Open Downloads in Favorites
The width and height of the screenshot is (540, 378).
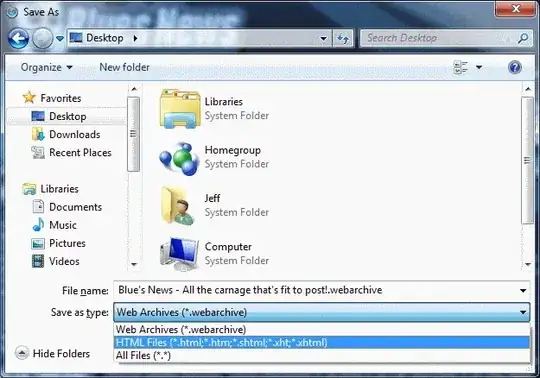75,134
